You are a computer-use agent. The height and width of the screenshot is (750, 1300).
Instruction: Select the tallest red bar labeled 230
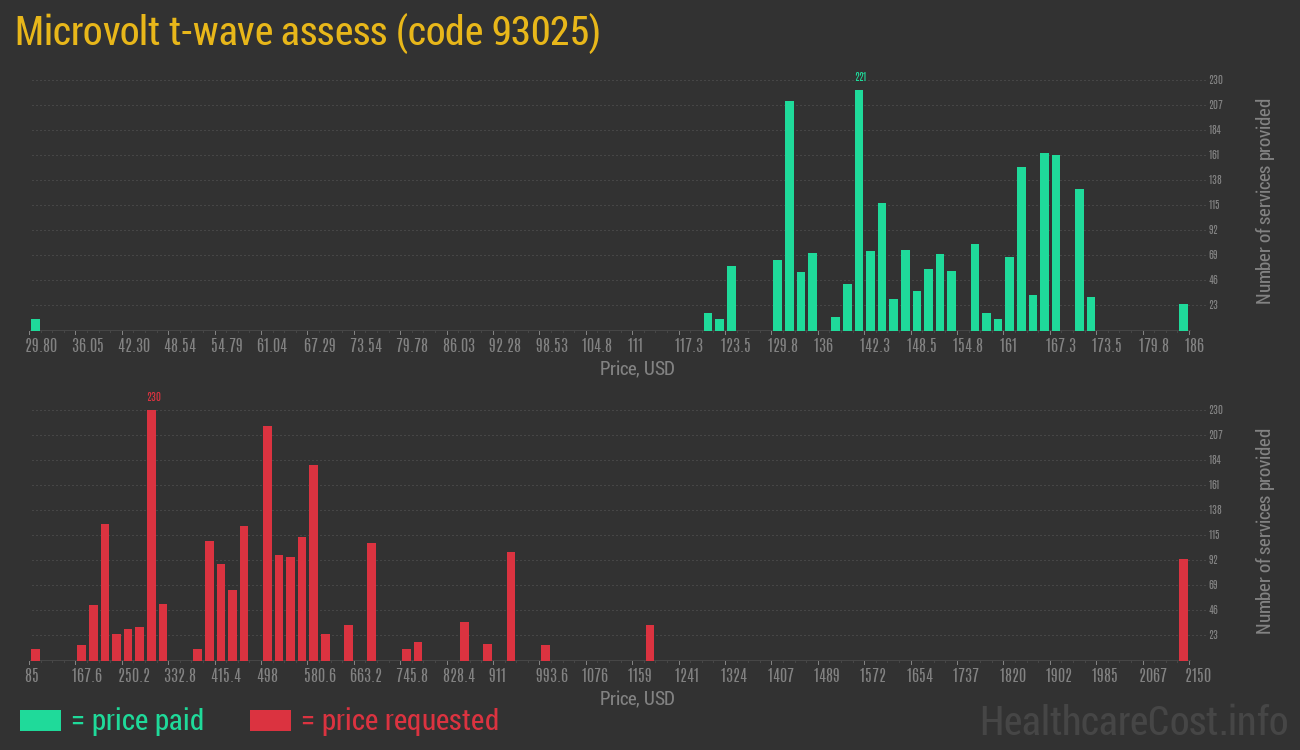pyautogui.click(x=151, y=535)
